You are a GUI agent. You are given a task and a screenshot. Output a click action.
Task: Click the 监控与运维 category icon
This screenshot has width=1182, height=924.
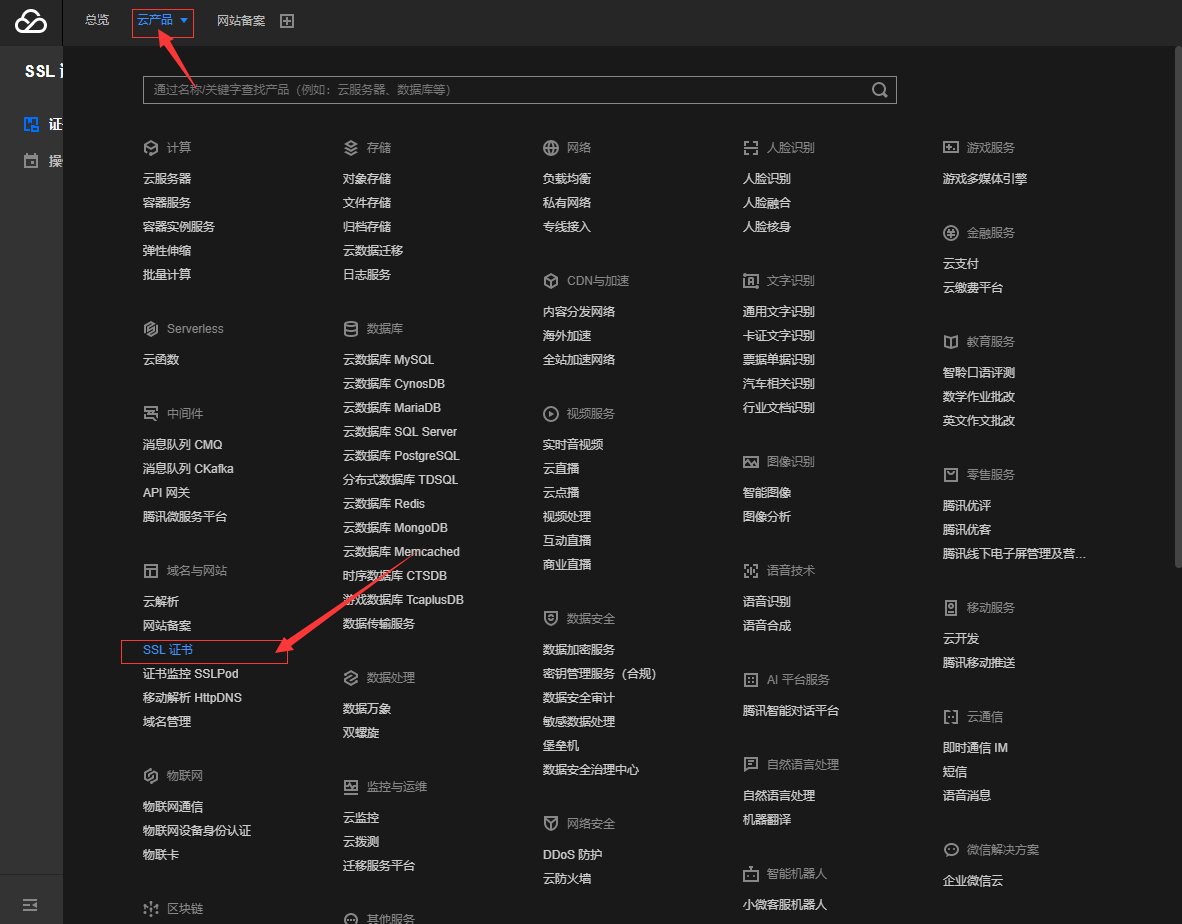[x=351, y=787]
